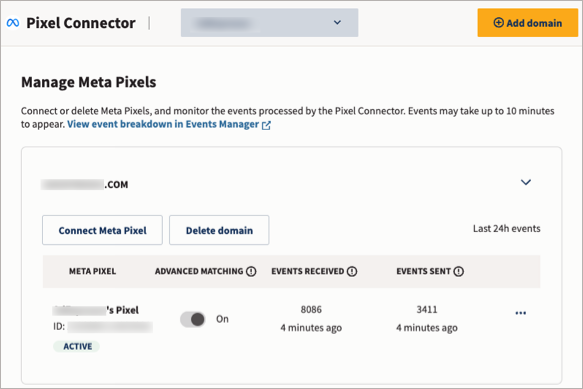
Task: Open the blurred account dropdown in header
Action: point(269,23)
